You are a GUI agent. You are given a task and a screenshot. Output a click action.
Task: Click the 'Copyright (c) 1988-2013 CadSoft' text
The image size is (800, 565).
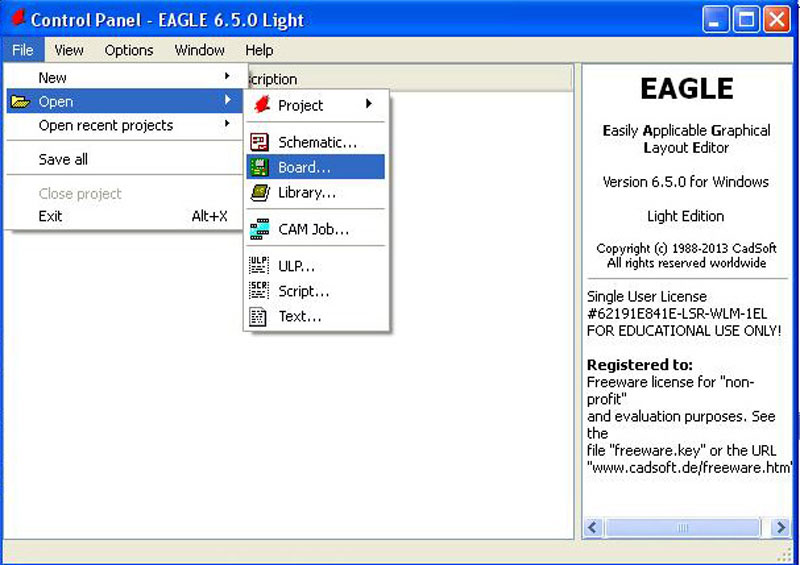686,249
